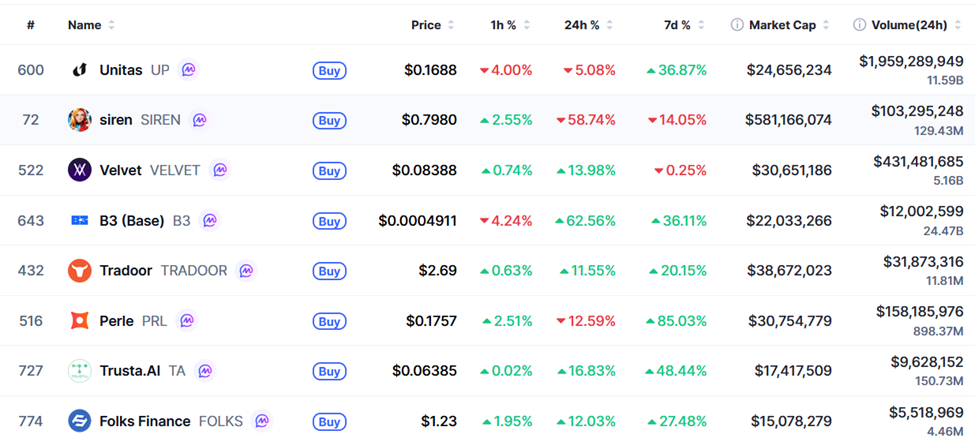The width and height of the screenshot is (975, 438).
Task: Click the Unitas coin logo icon
Action: coord(80,70)
